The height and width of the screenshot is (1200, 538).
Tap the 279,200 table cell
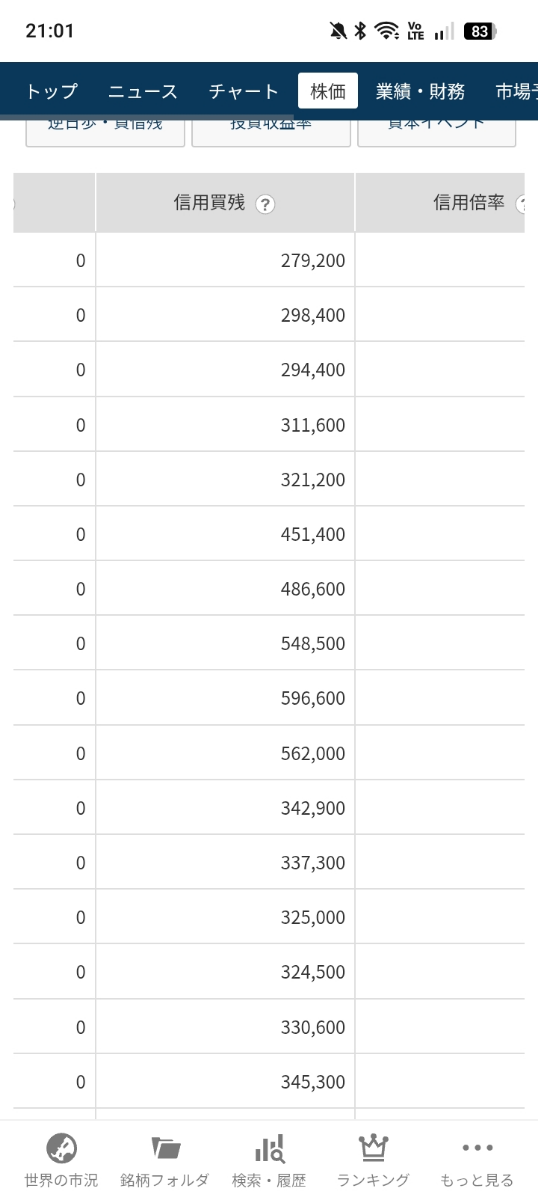[225, 260]
